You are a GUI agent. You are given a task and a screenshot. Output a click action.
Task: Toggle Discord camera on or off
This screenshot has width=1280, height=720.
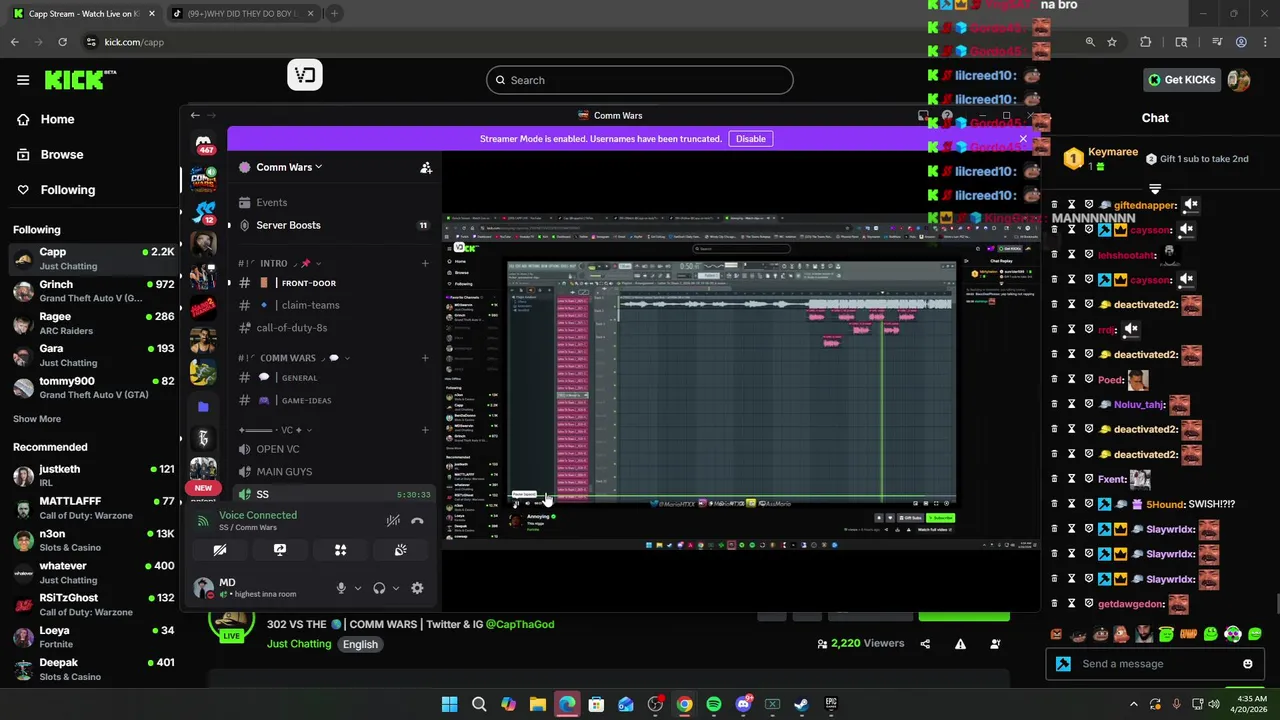220,550
